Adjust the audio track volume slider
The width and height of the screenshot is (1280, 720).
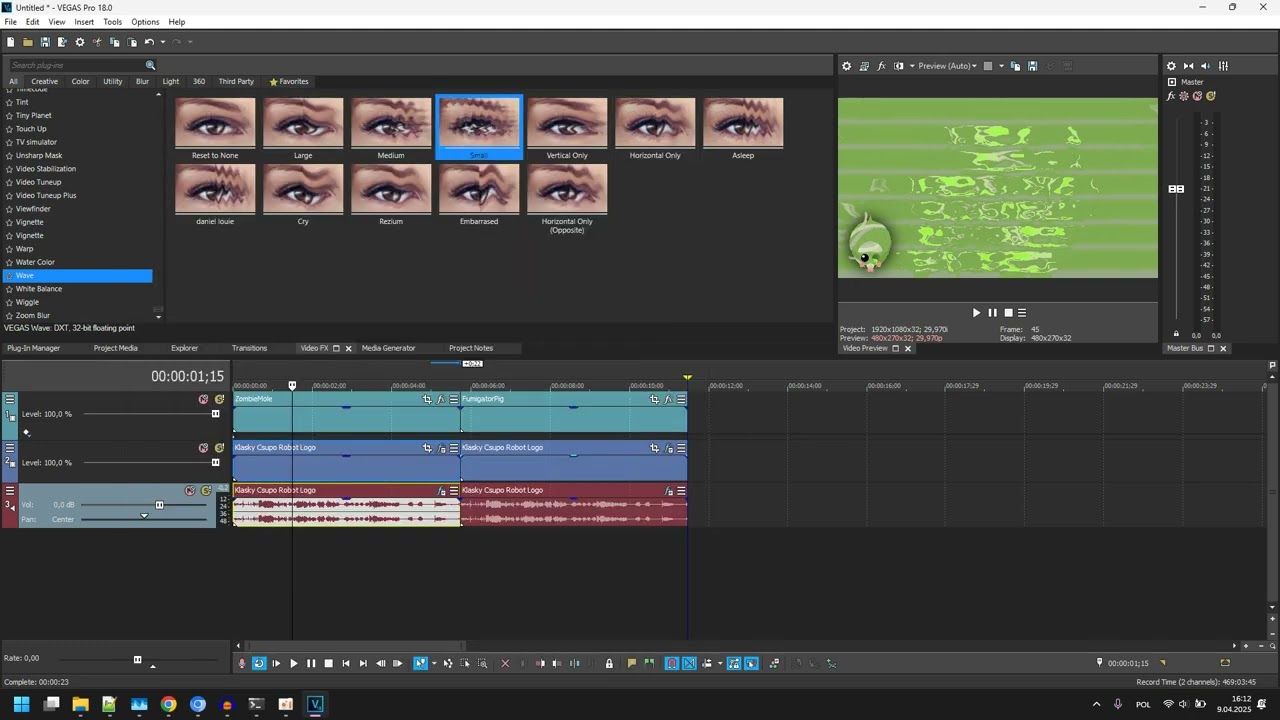pos(159,505)
